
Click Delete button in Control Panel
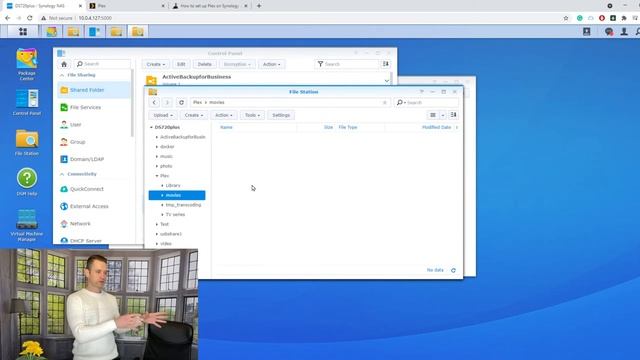tap(204, 64)
